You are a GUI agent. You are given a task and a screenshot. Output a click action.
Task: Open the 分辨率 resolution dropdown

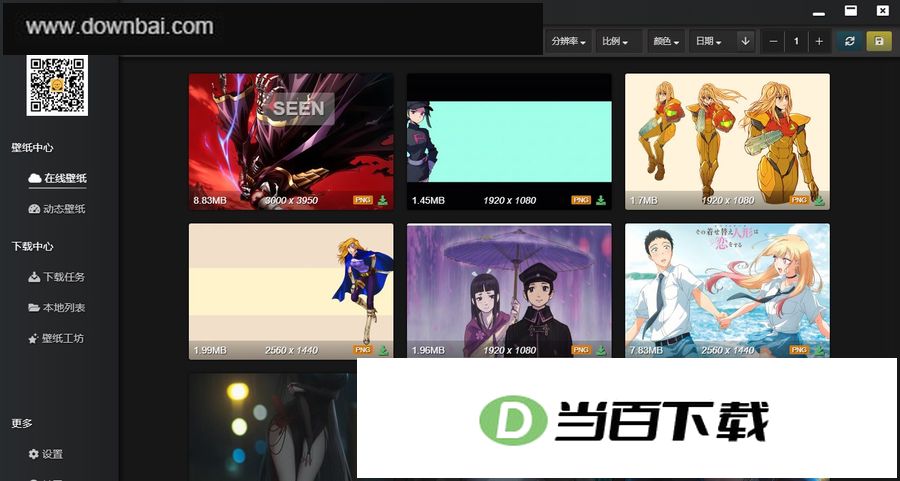coord(568,41)
